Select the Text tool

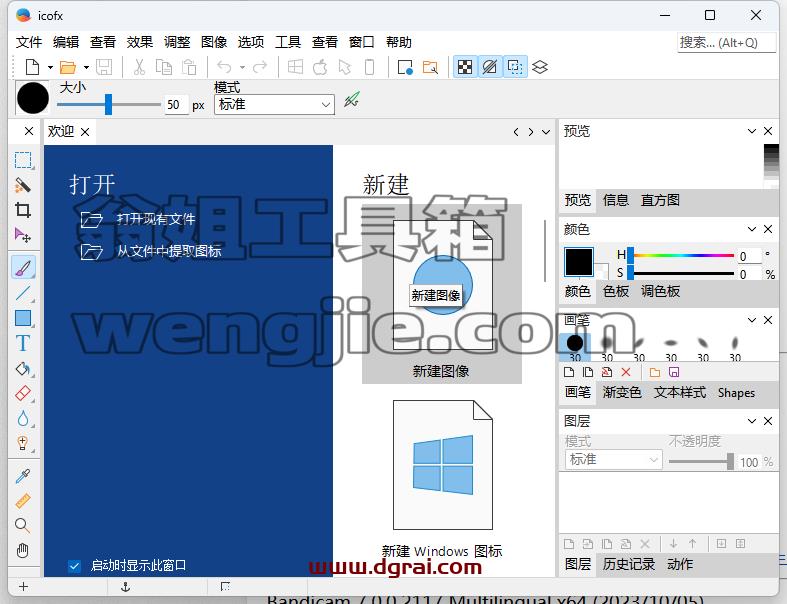[23, 343]
